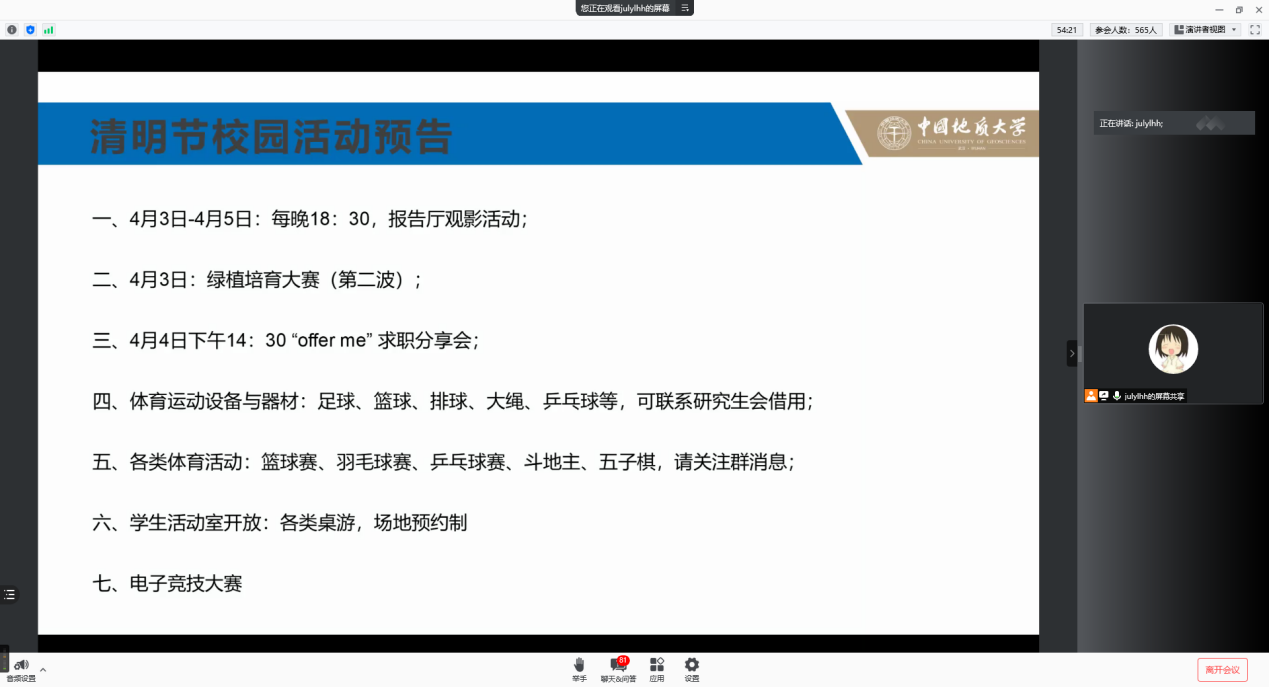1269x687 pixels.
Task: Click the meeting info icon at top left
Action: tap(12, 30)
